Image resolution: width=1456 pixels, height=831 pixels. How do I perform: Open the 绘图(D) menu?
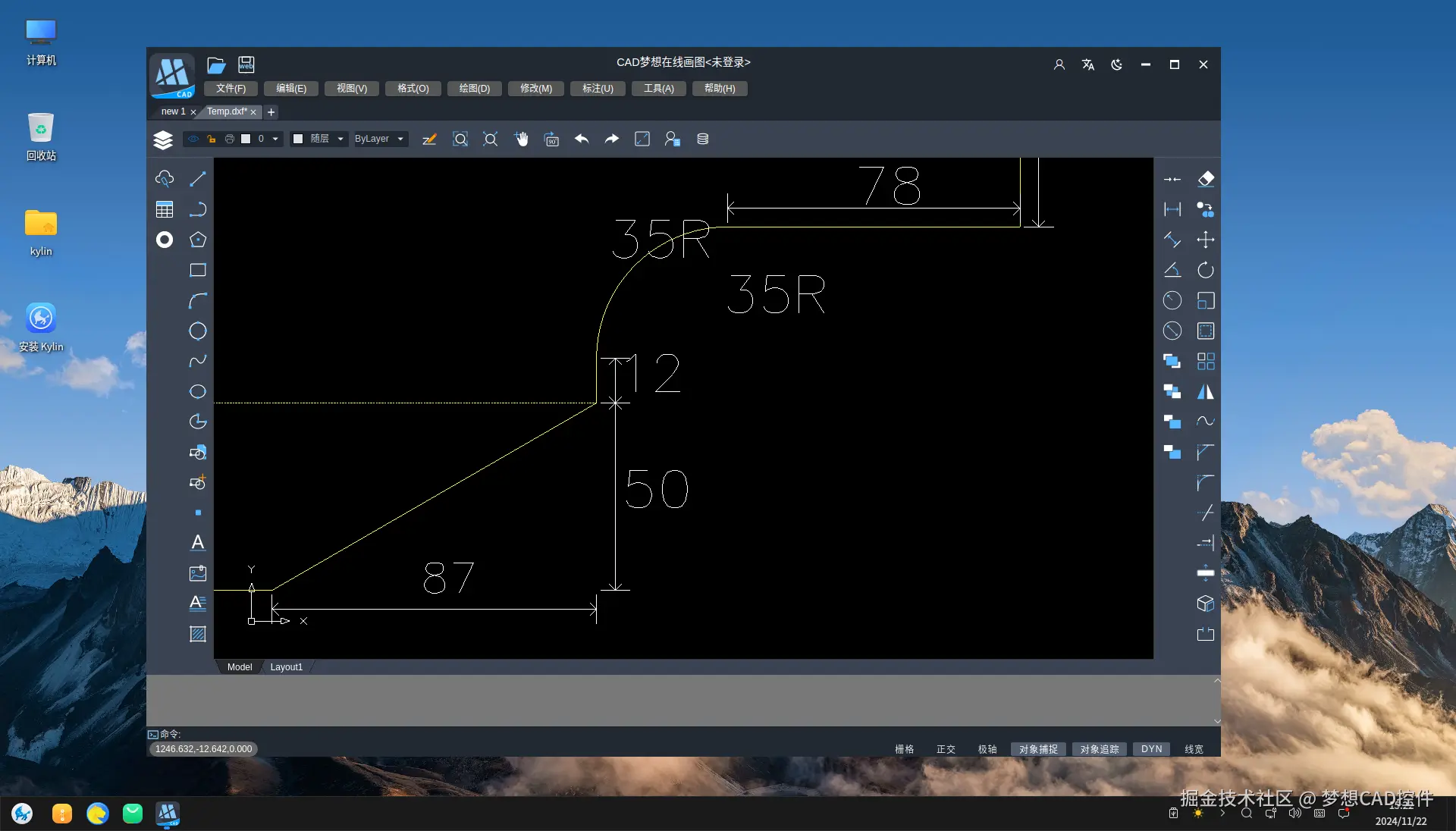click(x=474, y=89)
